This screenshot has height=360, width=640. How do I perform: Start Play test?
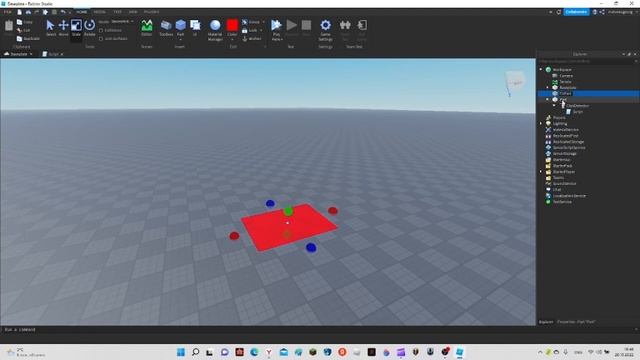(276, 25)
